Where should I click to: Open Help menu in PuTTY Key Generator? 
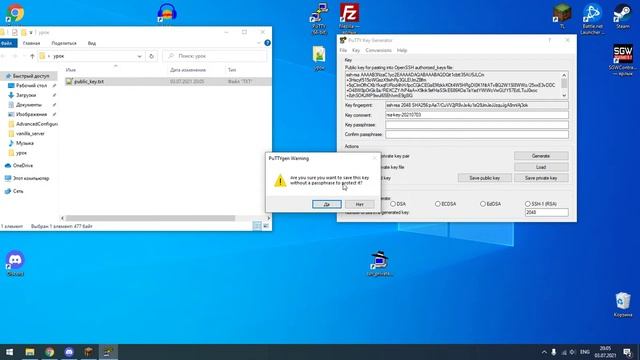click(x=402, y=50)
